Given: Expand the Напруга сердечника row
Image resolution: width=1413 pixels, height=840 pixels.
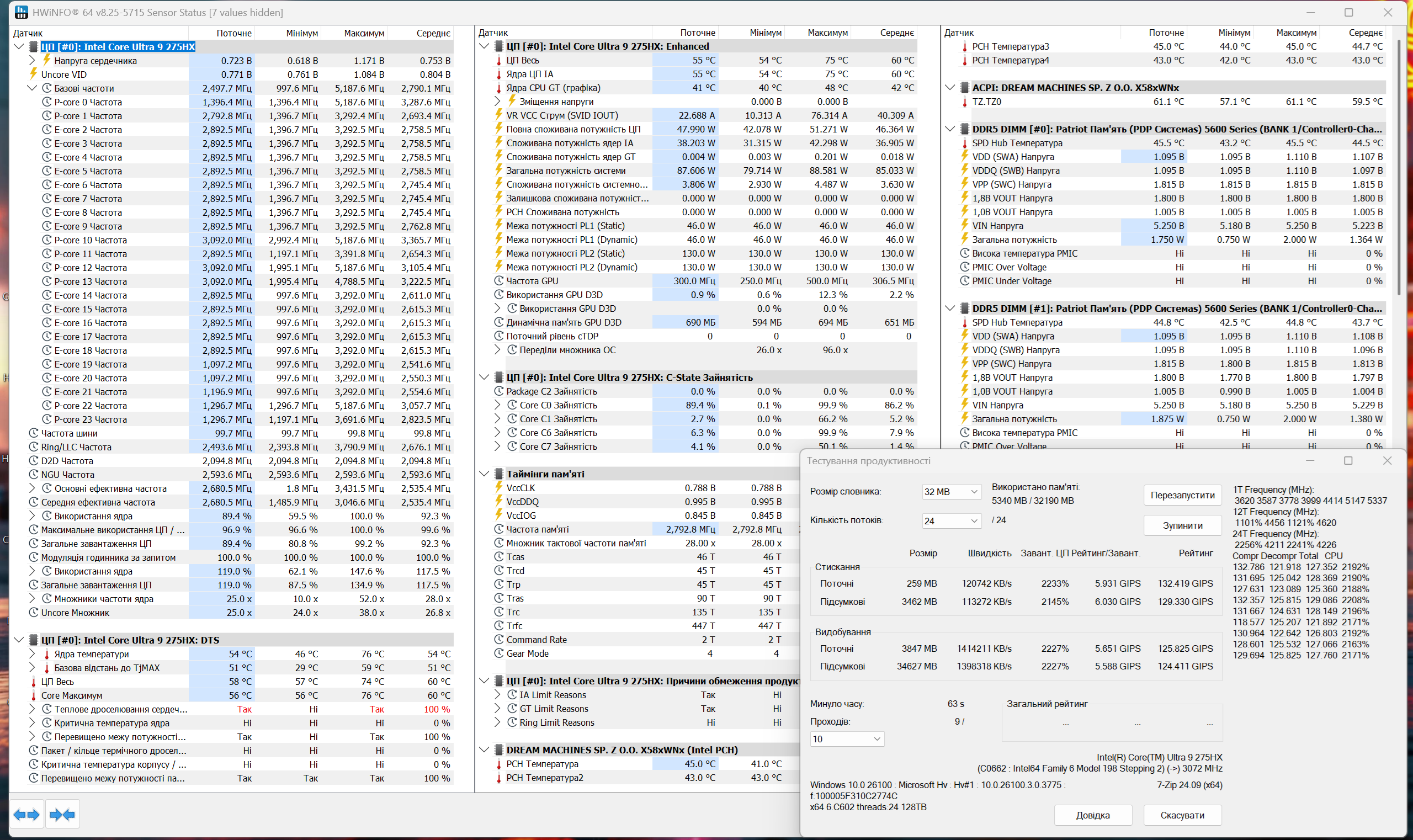Looking at the screenshot, I should tap(32, 61).
